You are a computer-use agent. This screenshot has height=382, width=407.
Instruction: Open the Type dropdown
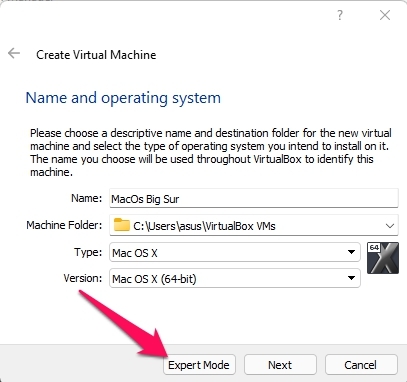(x=235, y=252)
